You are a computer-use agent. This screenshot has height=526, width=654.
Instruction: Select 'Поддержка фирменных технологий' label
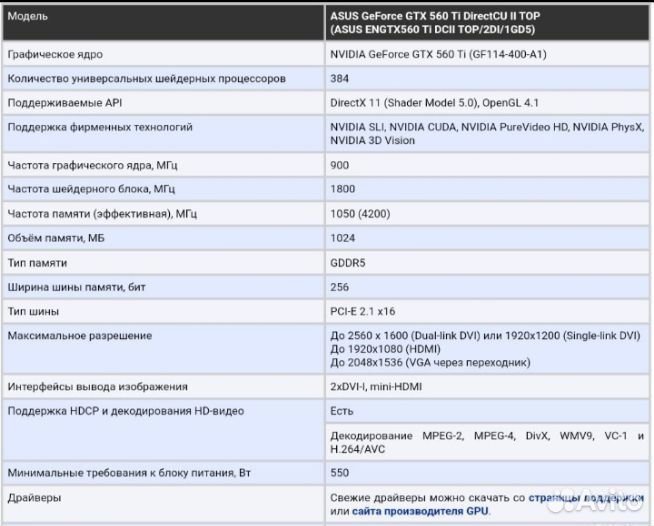100,127
